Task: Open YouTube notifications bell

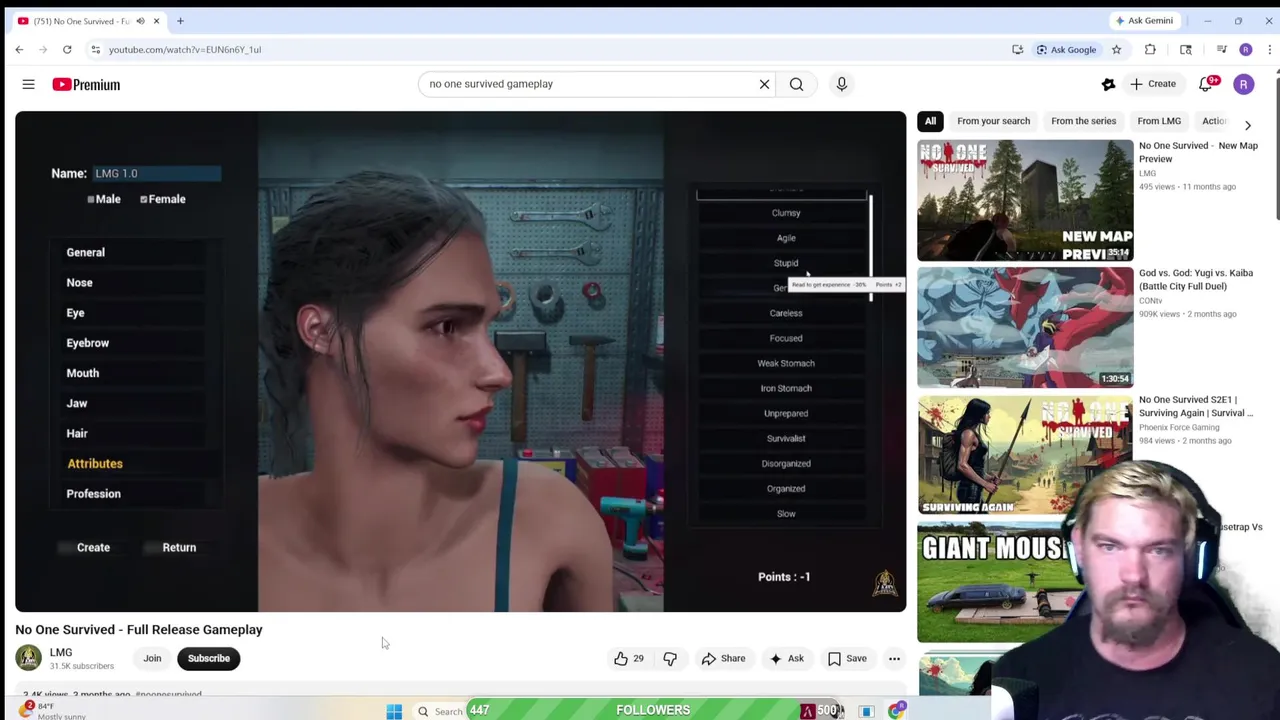Action: [x=1206, y=84]
